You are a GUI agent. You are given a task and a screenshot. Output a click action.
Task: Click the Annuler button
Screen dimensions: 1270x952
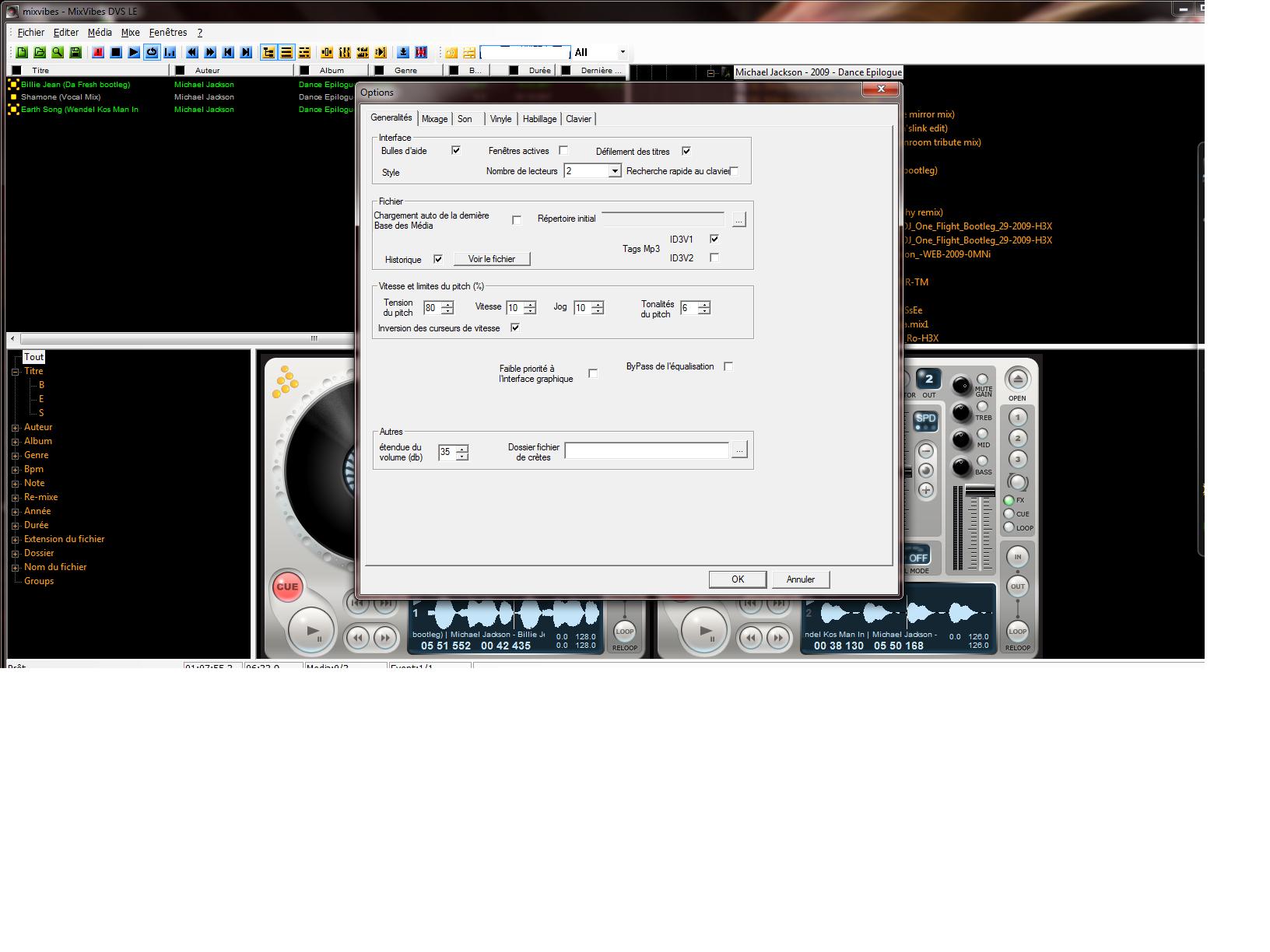[x=800, y=579]
